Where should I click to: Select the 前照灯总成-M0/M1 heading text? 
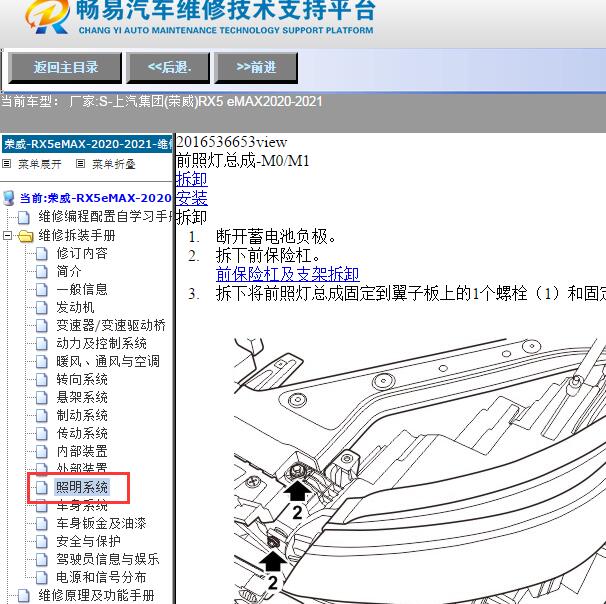coord(243,161)
